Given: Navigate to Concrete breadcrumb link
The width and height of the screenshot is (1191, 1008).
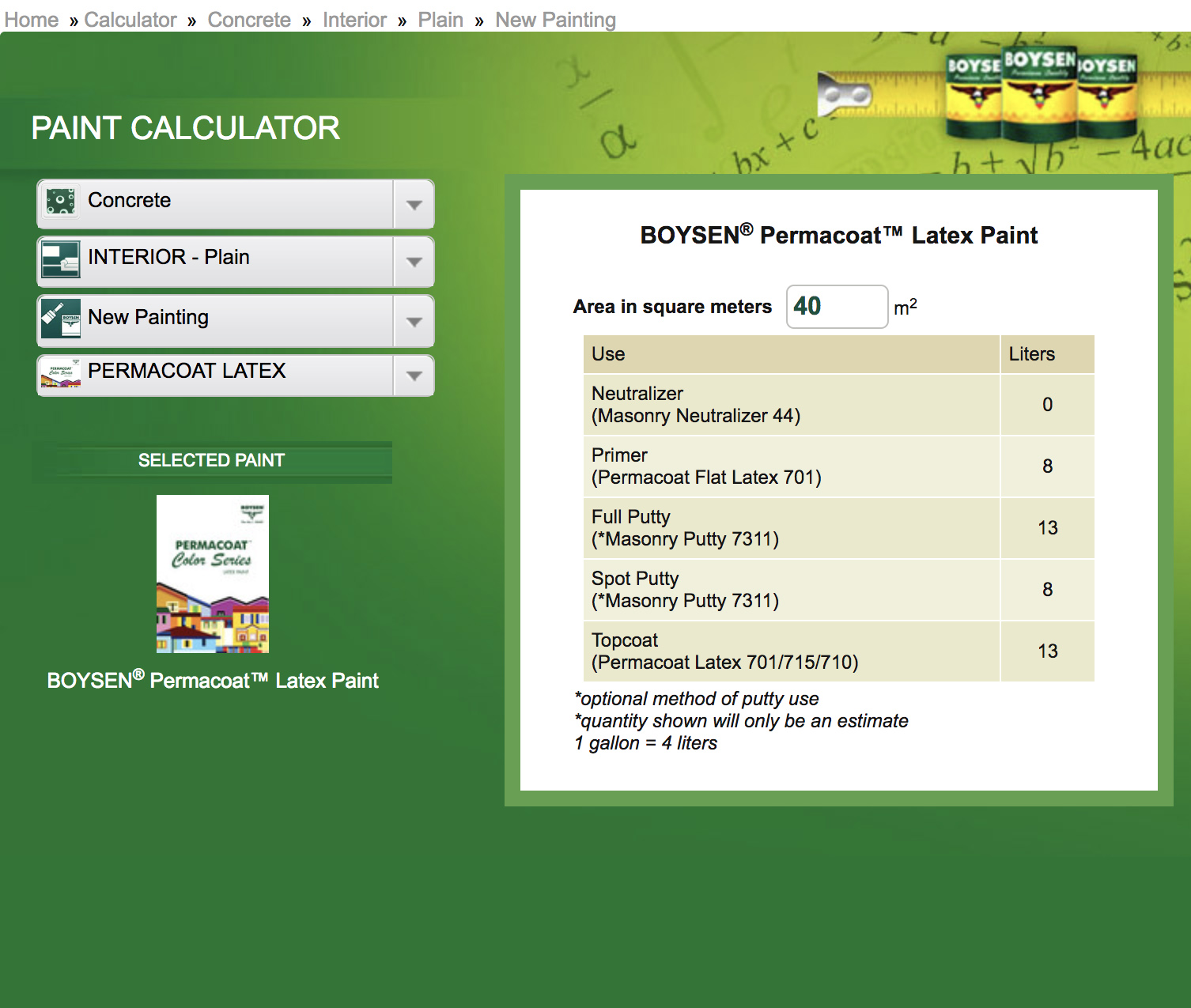Looking at the screenshot, I should click(249, 20).
